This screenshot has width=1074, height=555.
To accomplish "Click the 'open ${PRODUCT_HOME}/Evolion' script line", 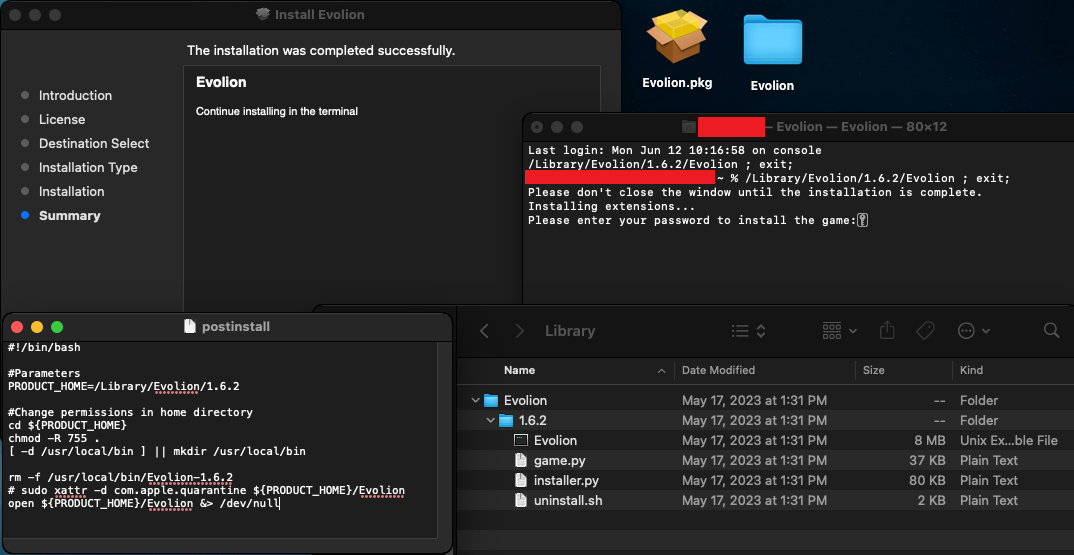I will 144,504.
